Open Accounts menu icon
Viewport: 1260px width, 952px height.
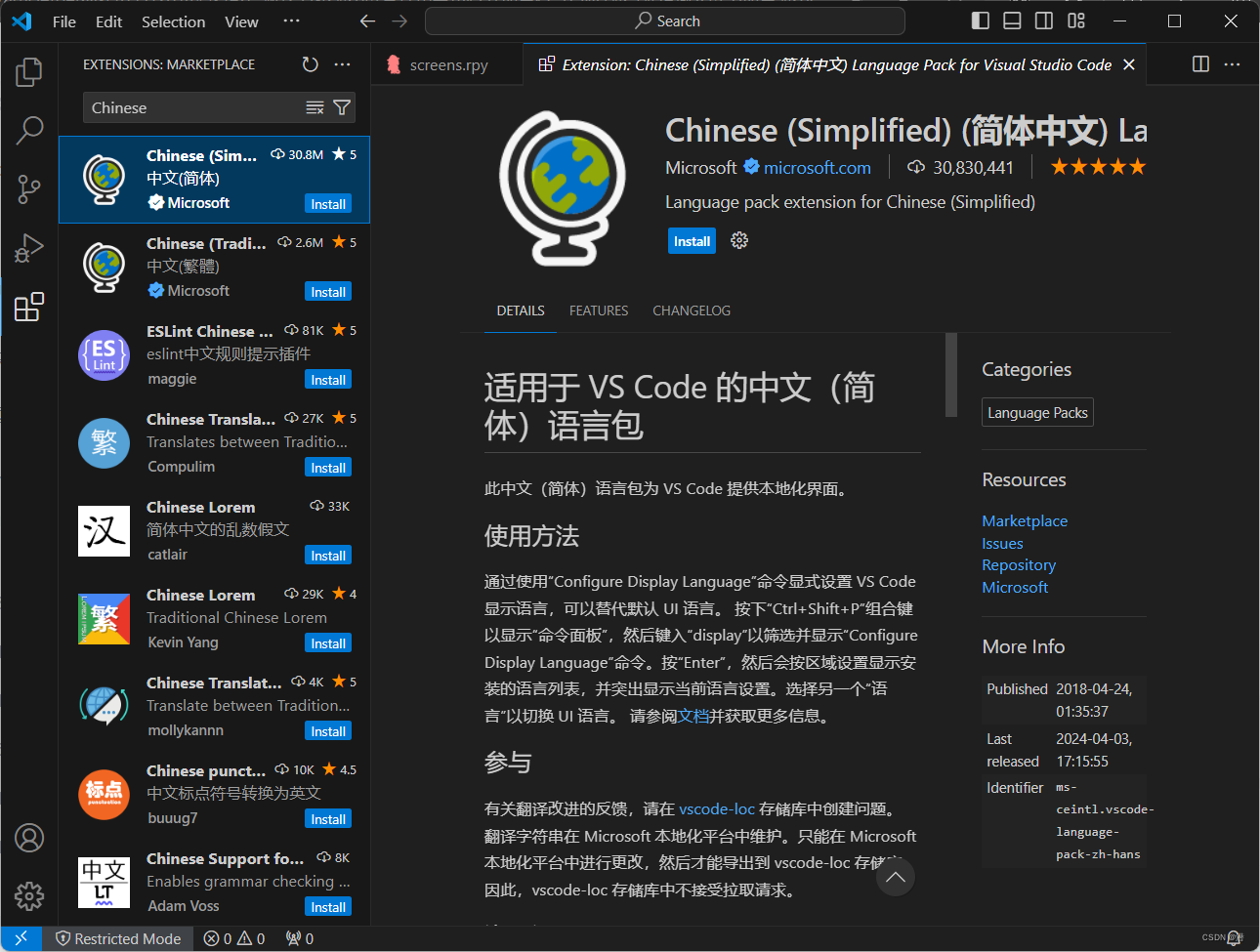29,838
